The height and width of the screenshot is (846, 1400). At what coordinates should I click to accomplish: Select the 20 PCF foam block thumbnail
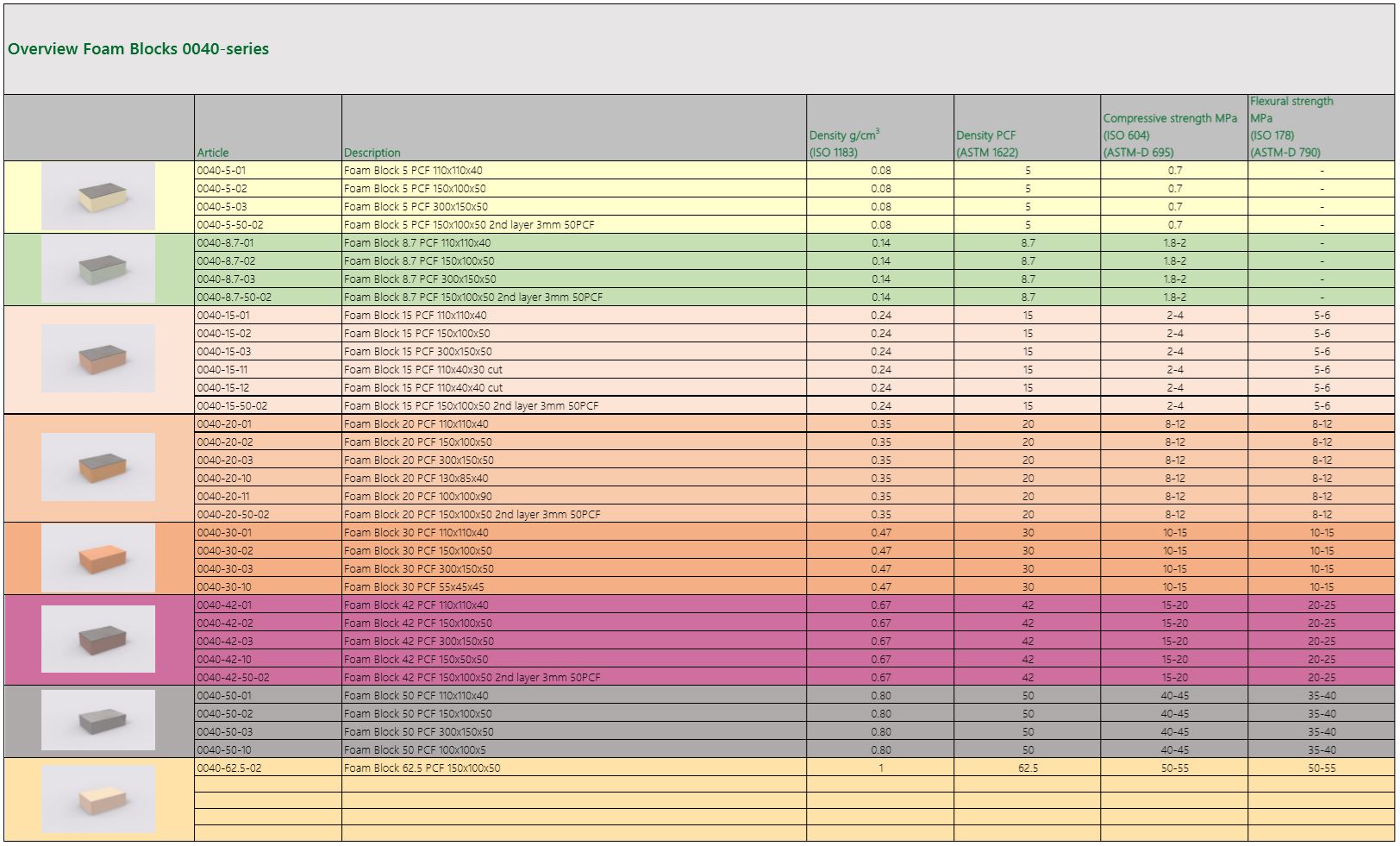(x=98, y=467)
